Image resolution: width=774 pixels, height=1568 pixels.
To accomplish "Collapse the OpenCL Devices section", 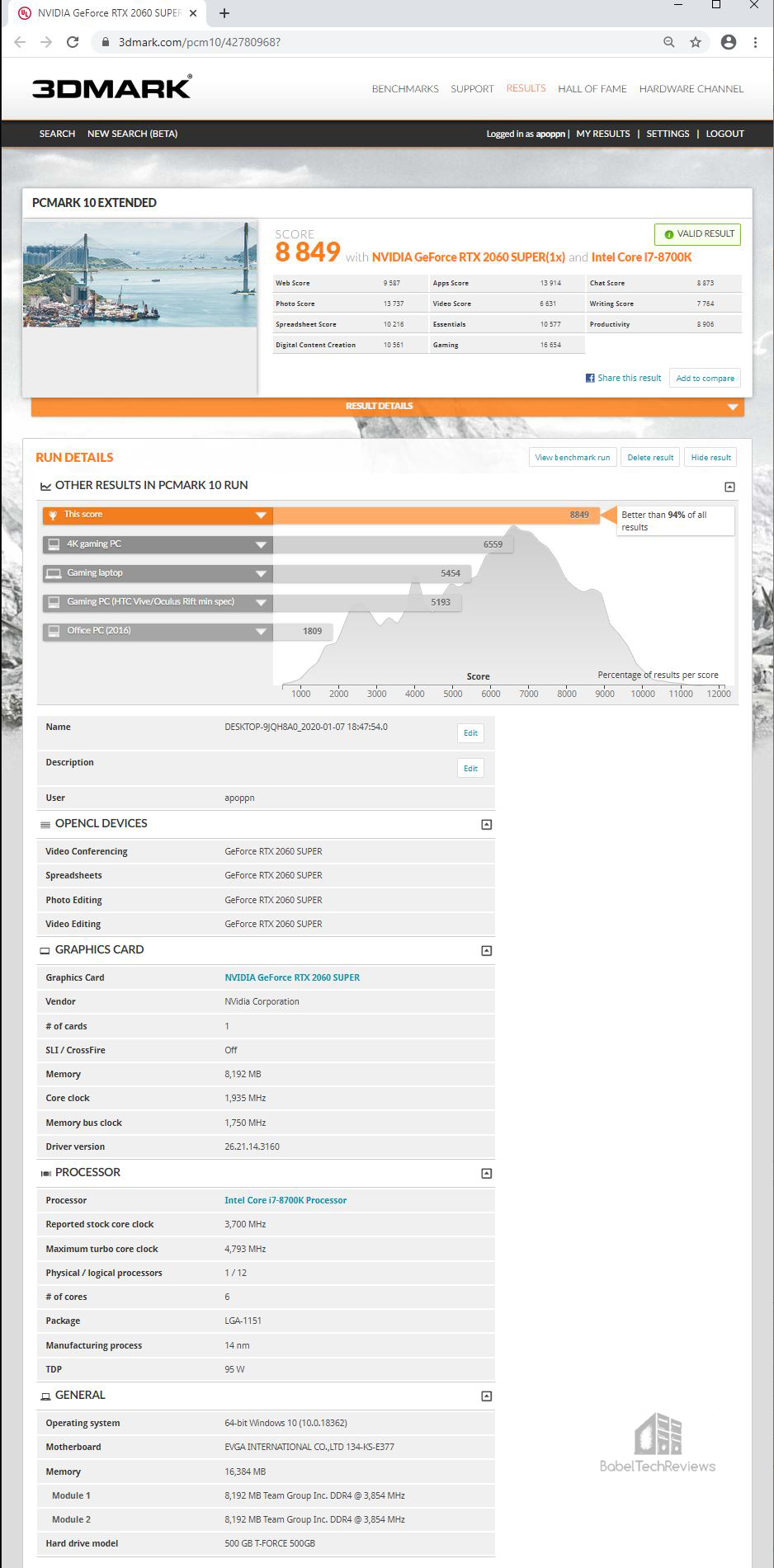I will click(x=487, y=824).
